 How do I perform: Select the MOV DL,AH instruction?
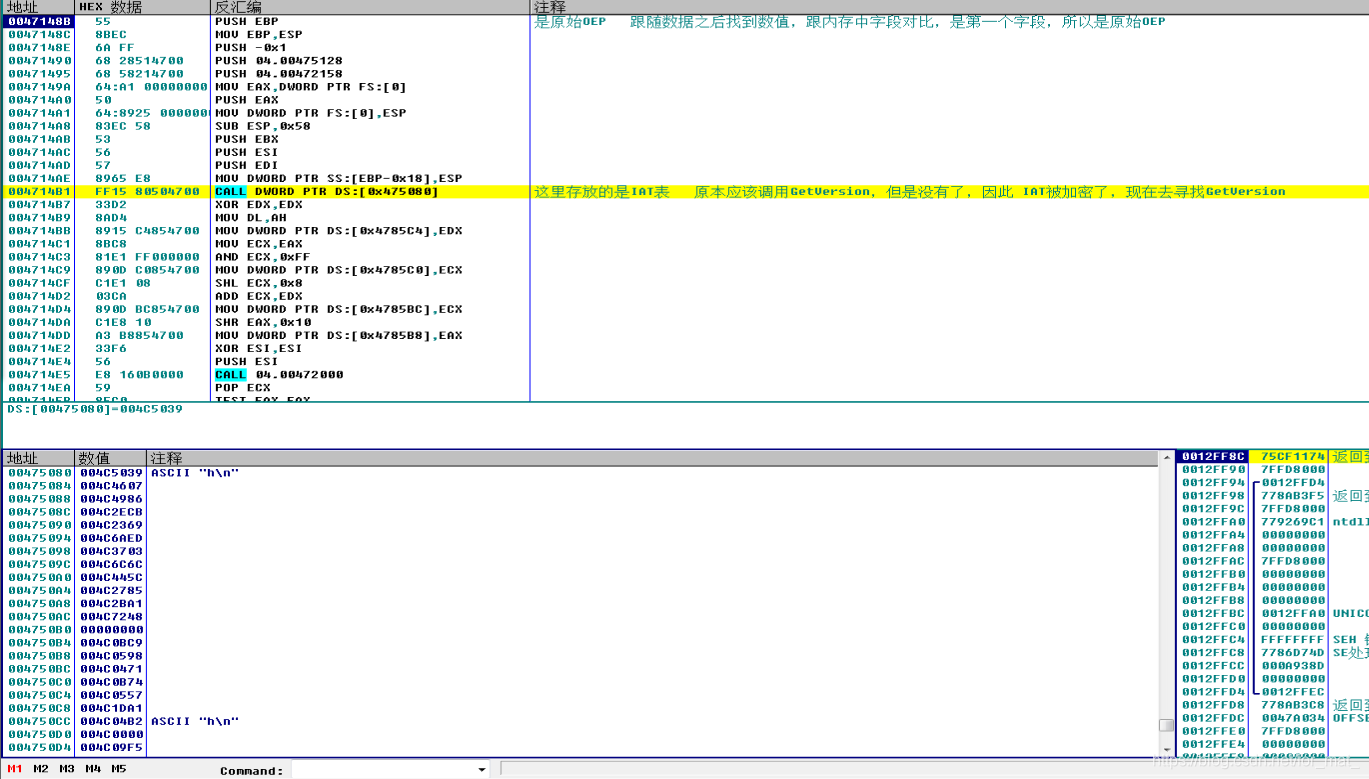click(251, 217)
